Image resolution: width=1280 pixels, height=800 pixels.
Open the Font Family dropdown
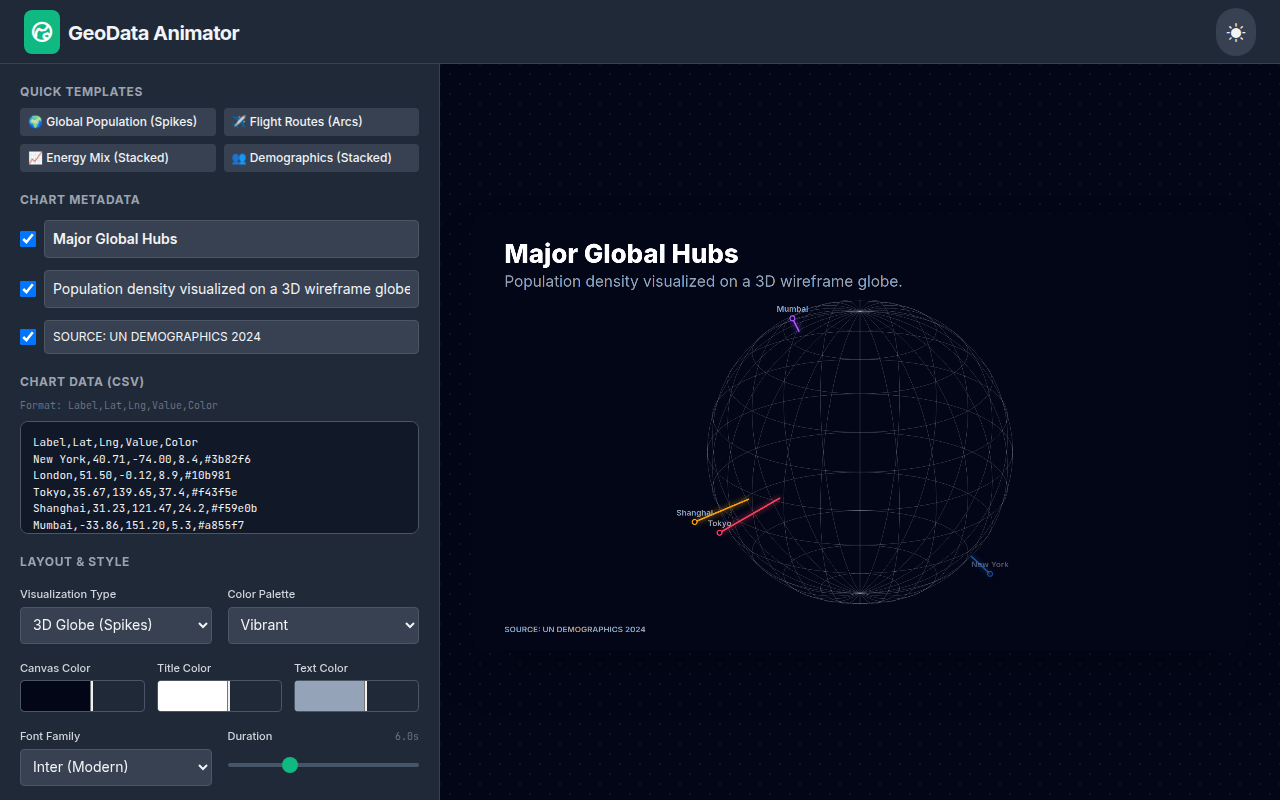tap(115, 767)
